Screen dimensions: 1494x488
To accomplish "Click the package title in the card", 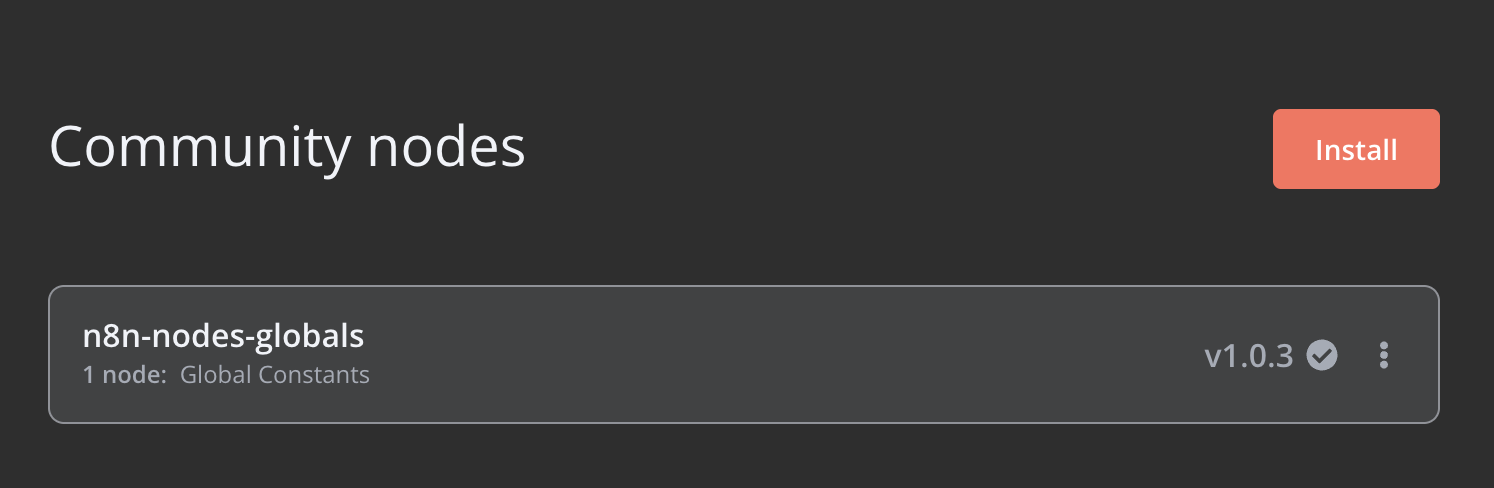I will (223, 337).
